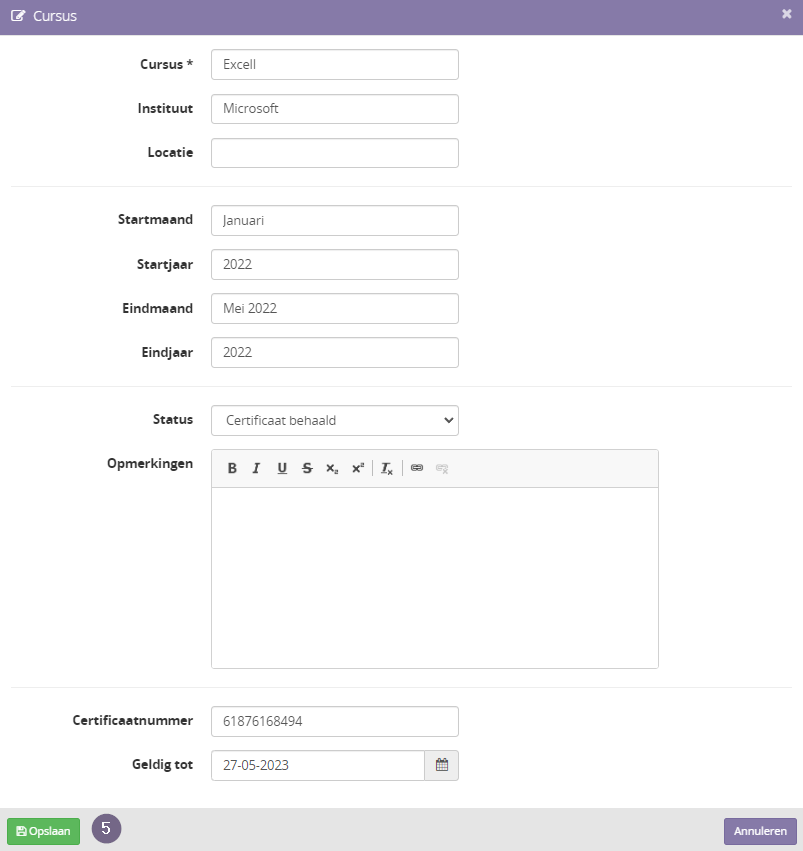Click the Eindmaand field containing Mei 2022
This screenshot has width=803, height=851.
[335, 308]
